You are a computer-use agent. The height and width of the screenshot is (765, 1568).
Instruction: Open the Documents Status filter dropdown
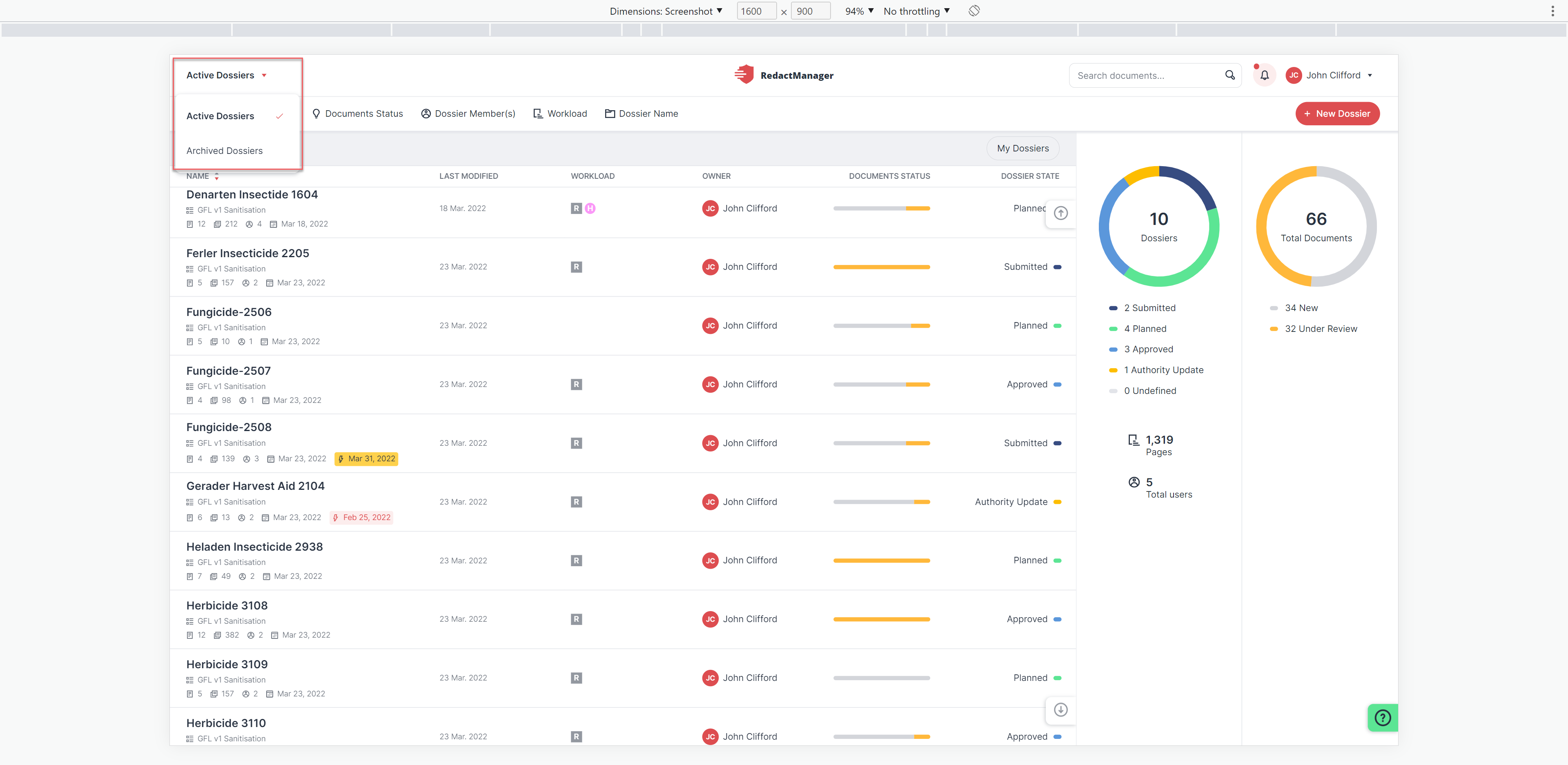click(357, 114)
